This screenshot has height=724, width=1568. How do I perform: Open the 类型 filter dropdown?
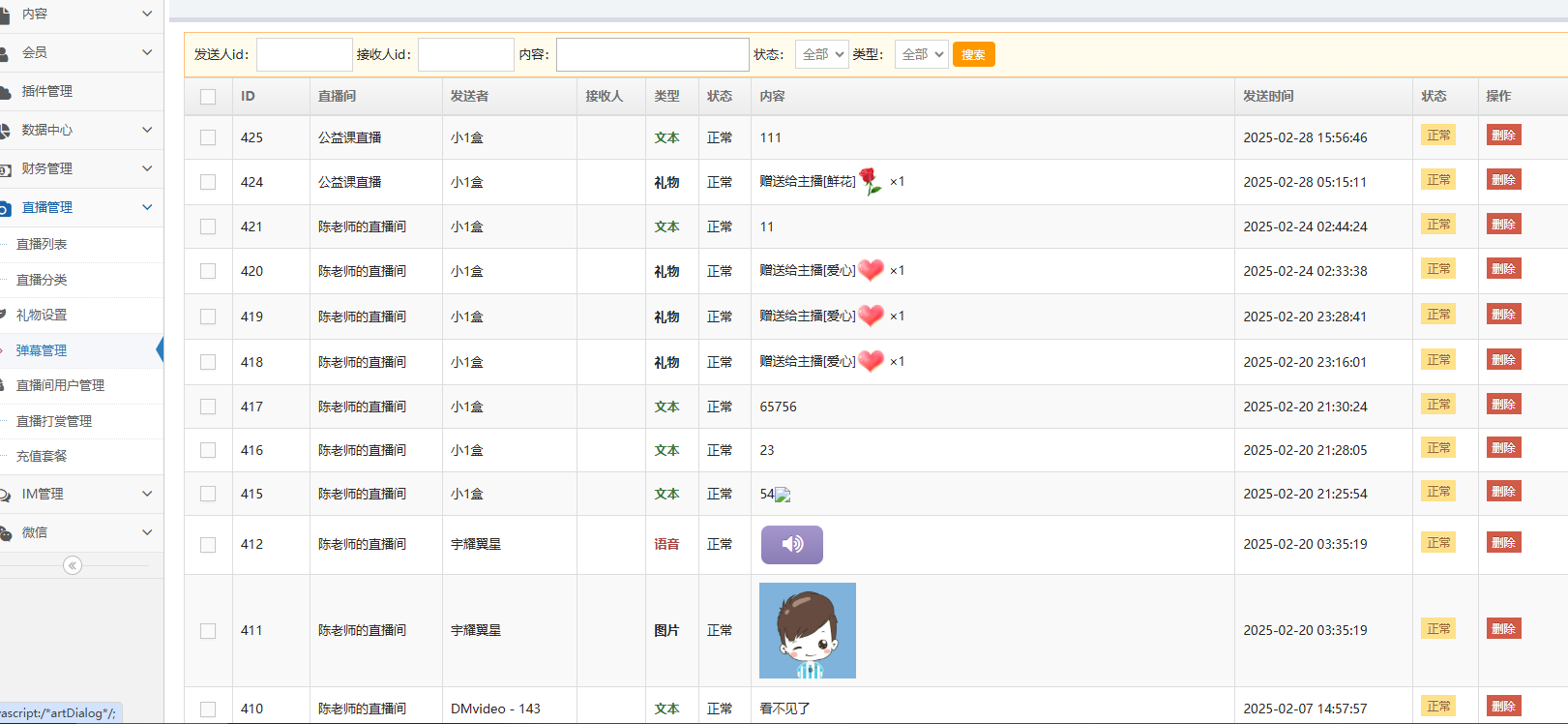(x=921, y=54)
